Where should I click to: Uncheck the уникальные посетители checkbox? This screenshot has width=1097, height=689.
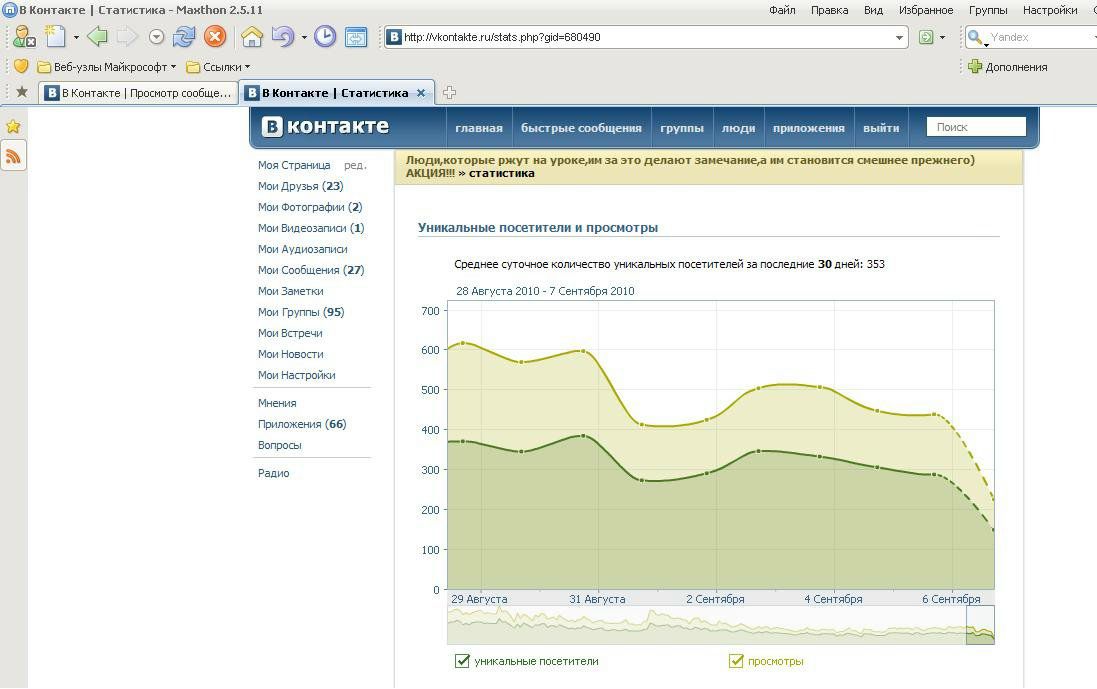click(462, 661)
